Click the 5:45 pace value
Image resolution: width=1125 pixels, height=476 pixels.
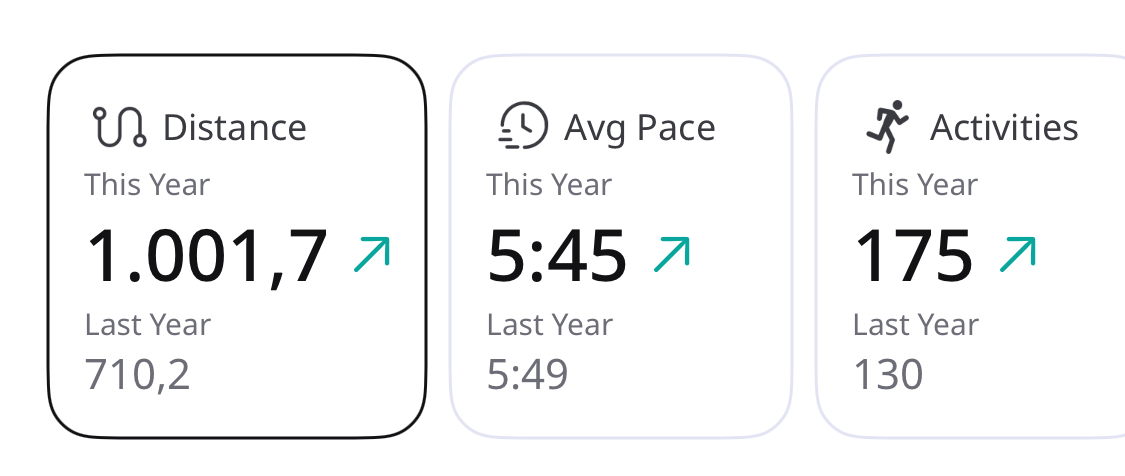coord(557,256)
